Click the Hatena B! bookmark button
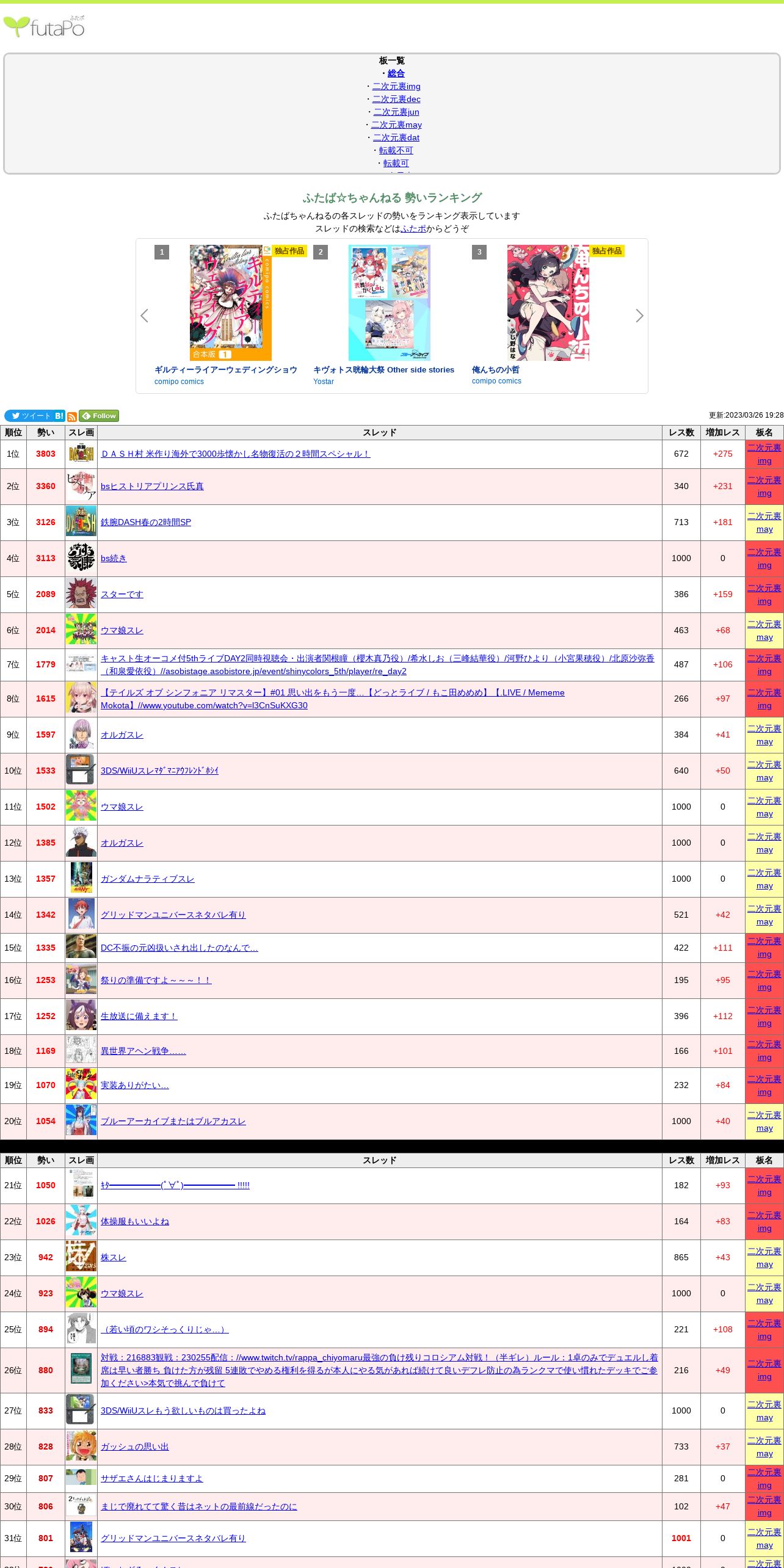Image resolution: width=784 pixels, height=1568 pixels. tap(59, 416)
